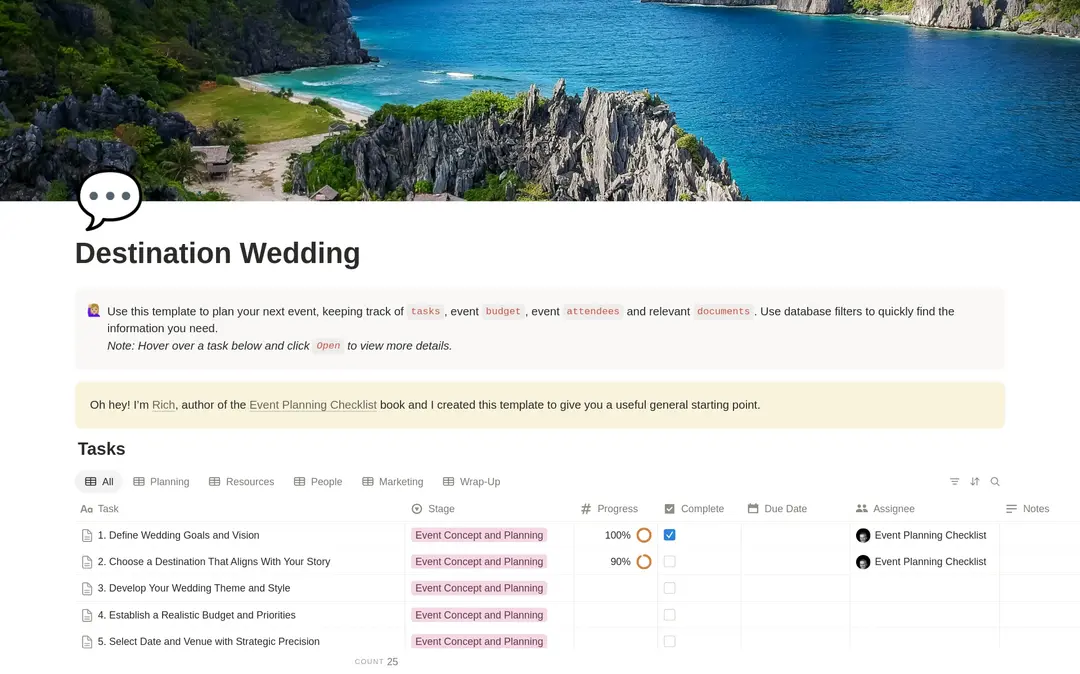
Task: Click the empty Due Date cell for task 1
Action: [796, 535]
